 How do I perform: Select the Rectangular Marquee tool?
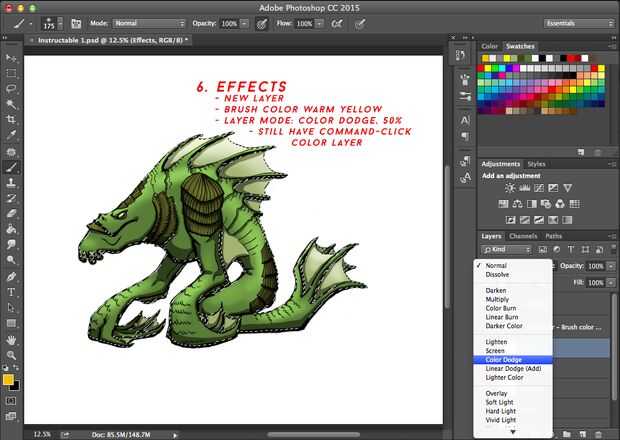(11, 73)
